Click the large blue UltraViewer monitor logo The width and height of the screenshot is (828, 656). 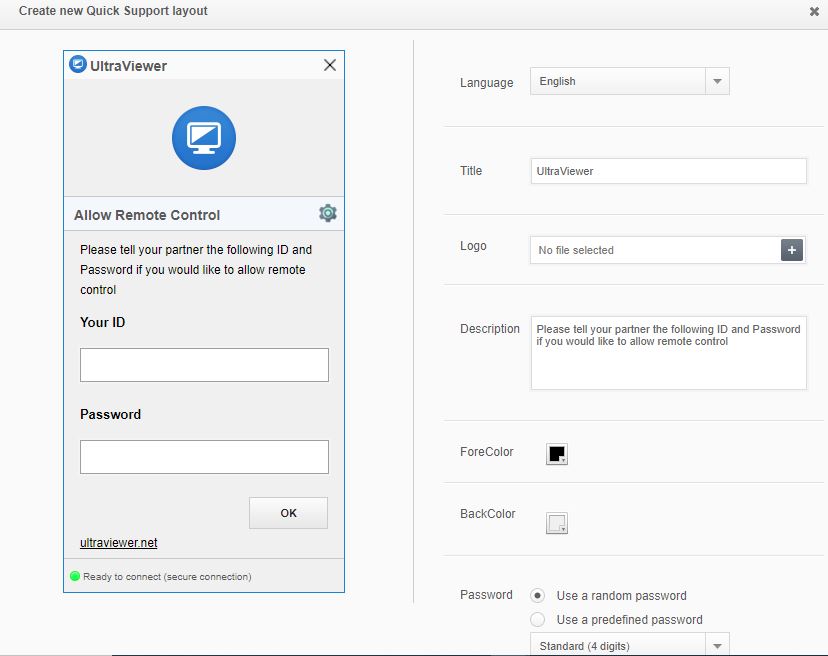click(x=204, y=138)
